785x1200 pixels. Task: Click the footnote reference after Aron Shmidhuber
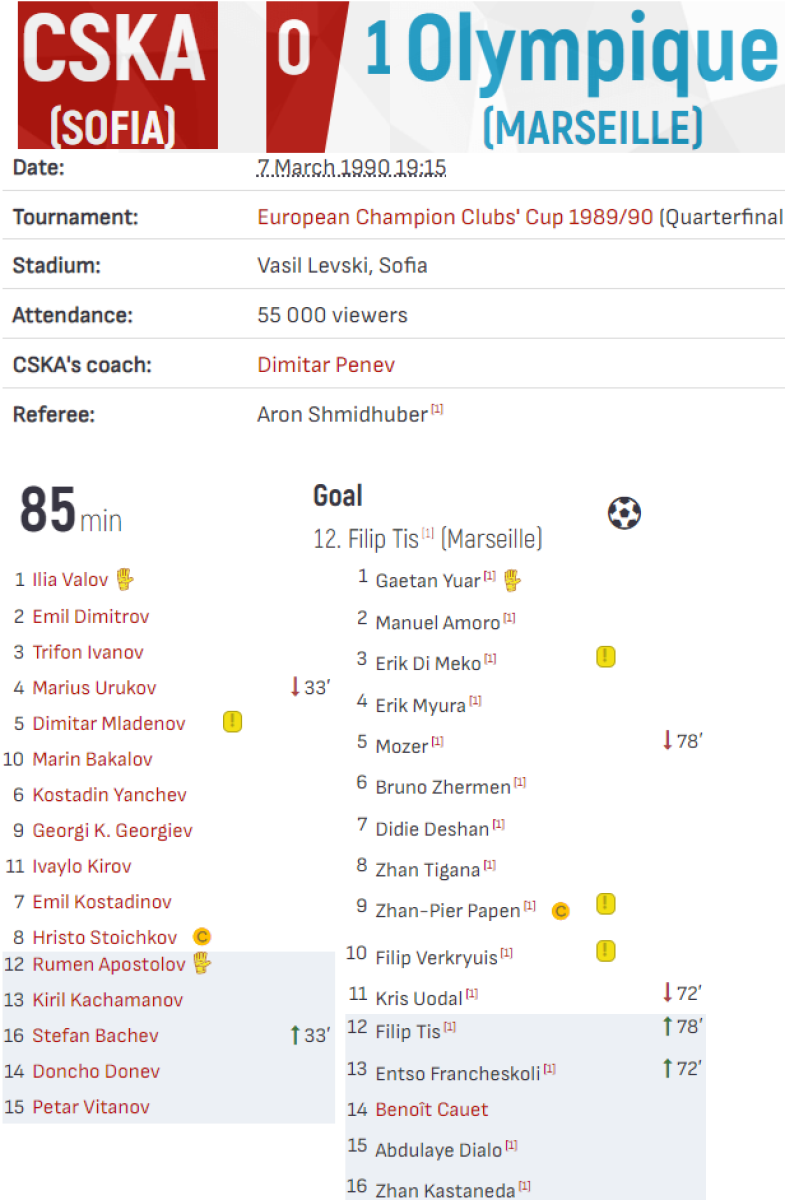437,409
